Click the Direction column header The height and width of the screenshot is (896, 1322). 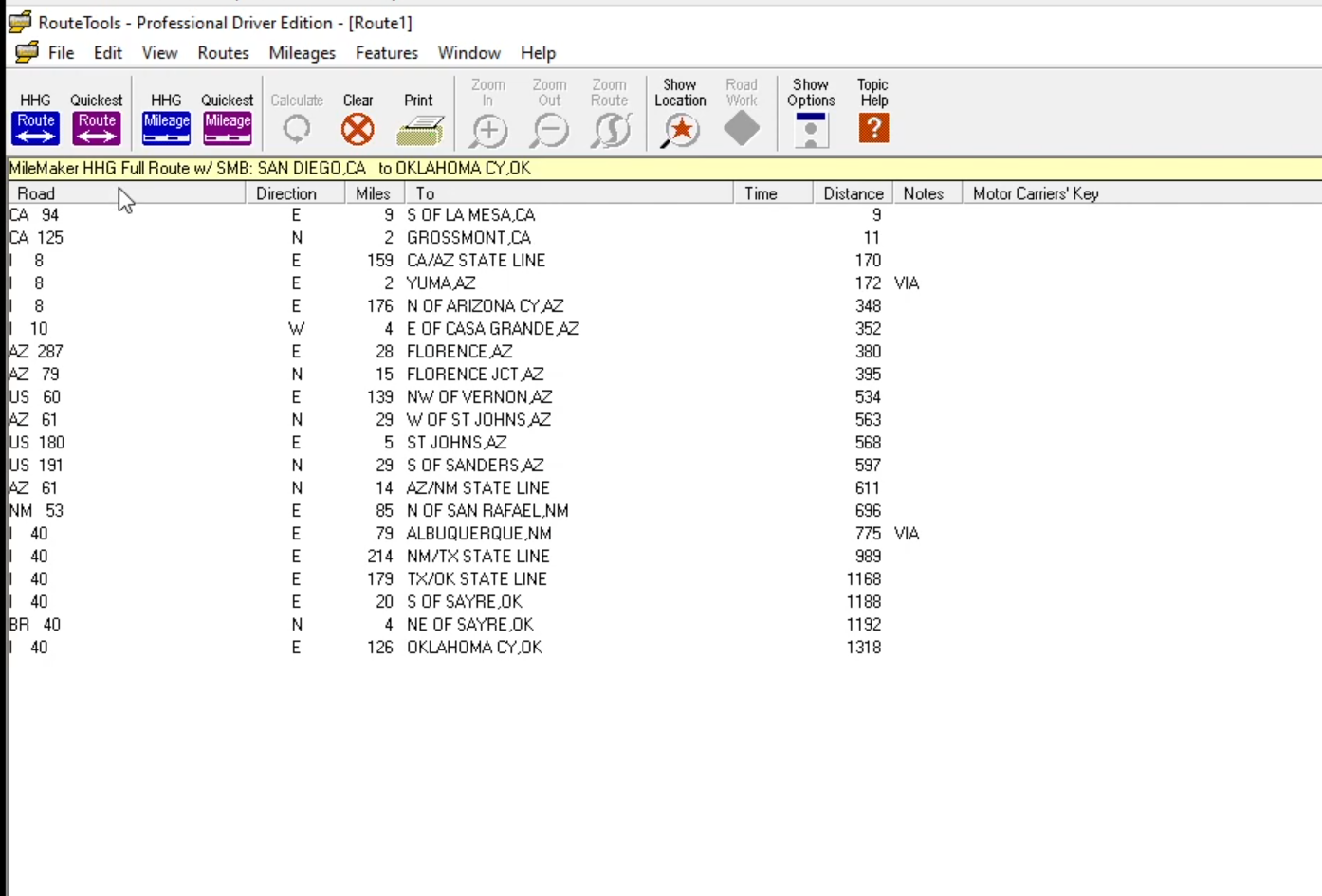pos(295,193)
